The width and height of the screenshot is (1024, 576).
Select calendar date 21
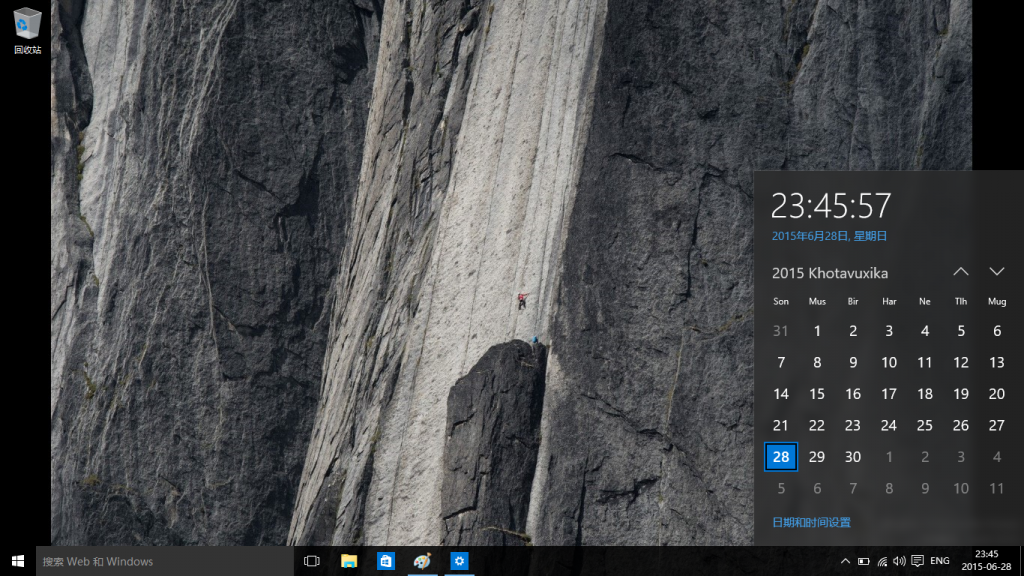click(781, 425)
